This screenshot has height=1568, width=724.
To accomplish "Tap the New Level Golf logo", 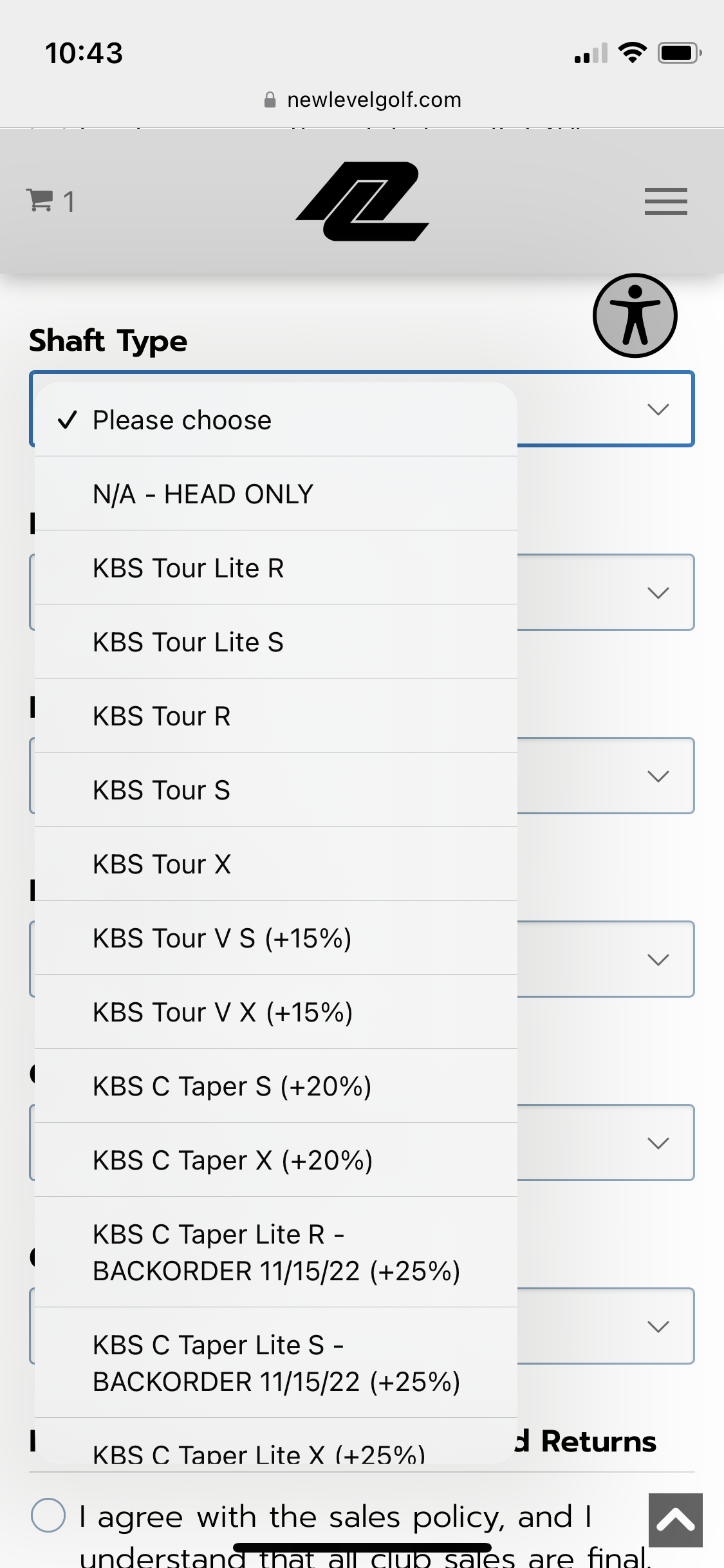I will click(x=362, y=201).
